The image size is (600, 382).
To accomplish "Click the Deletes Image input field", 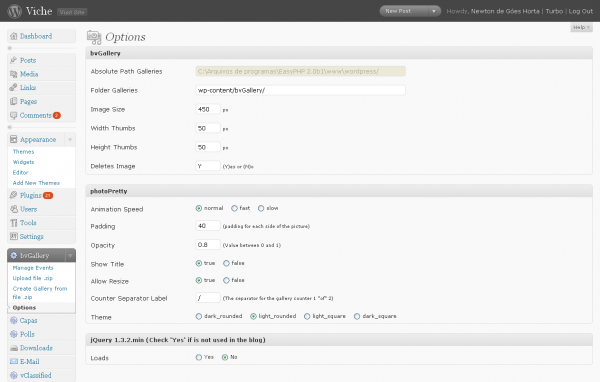I will tap(208, 166).
